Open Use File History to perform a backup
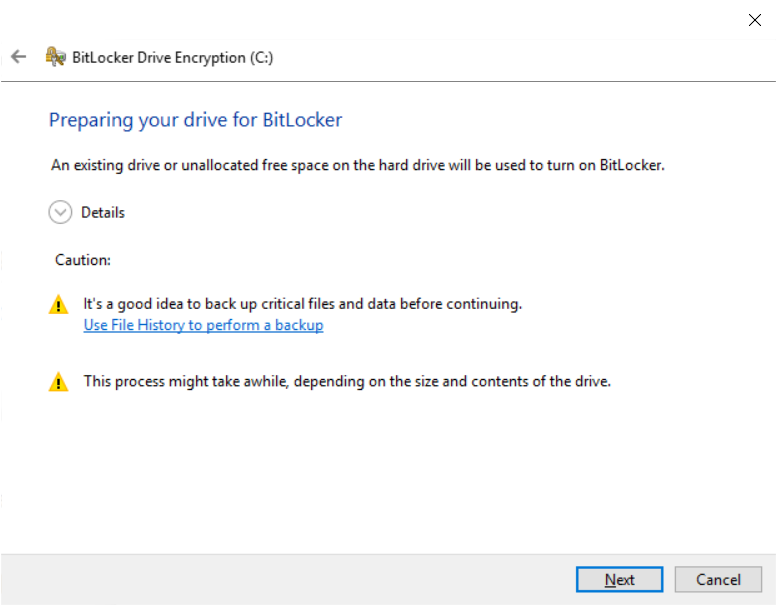Viewport: 777px width, 606px height. click(x=203, y=325)
